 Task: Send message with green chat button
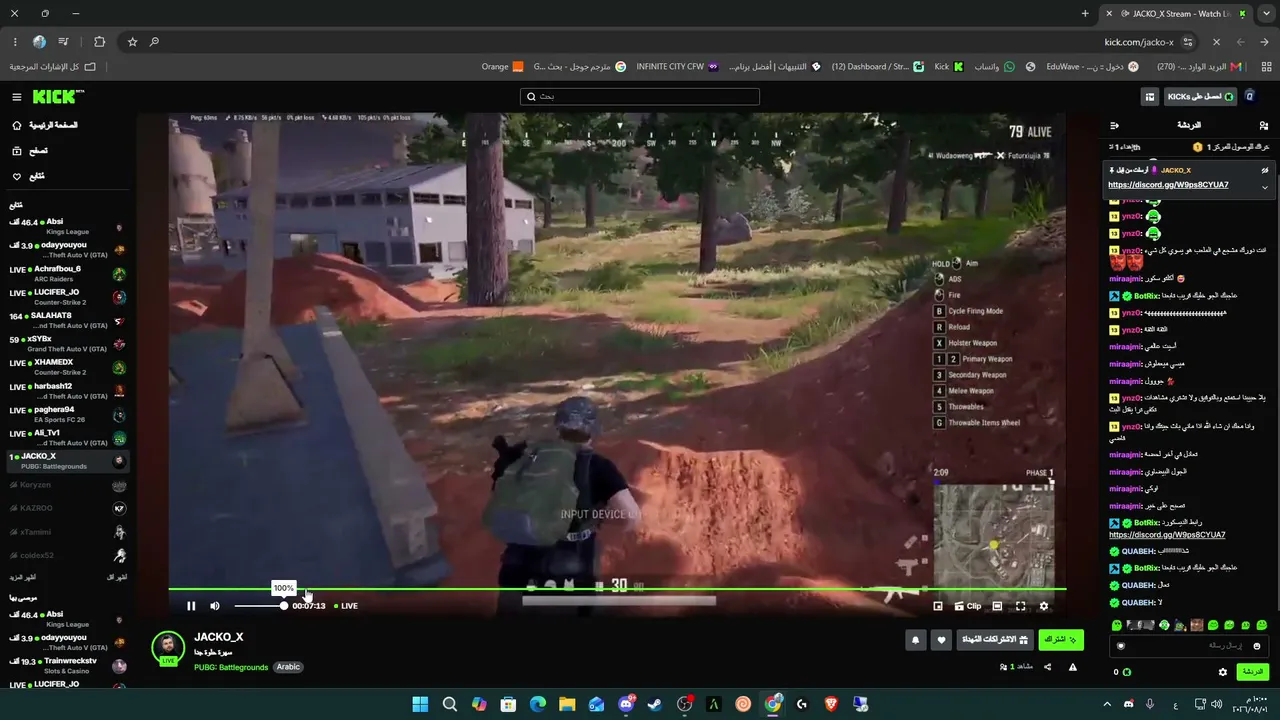click(x=1253, y=672)
